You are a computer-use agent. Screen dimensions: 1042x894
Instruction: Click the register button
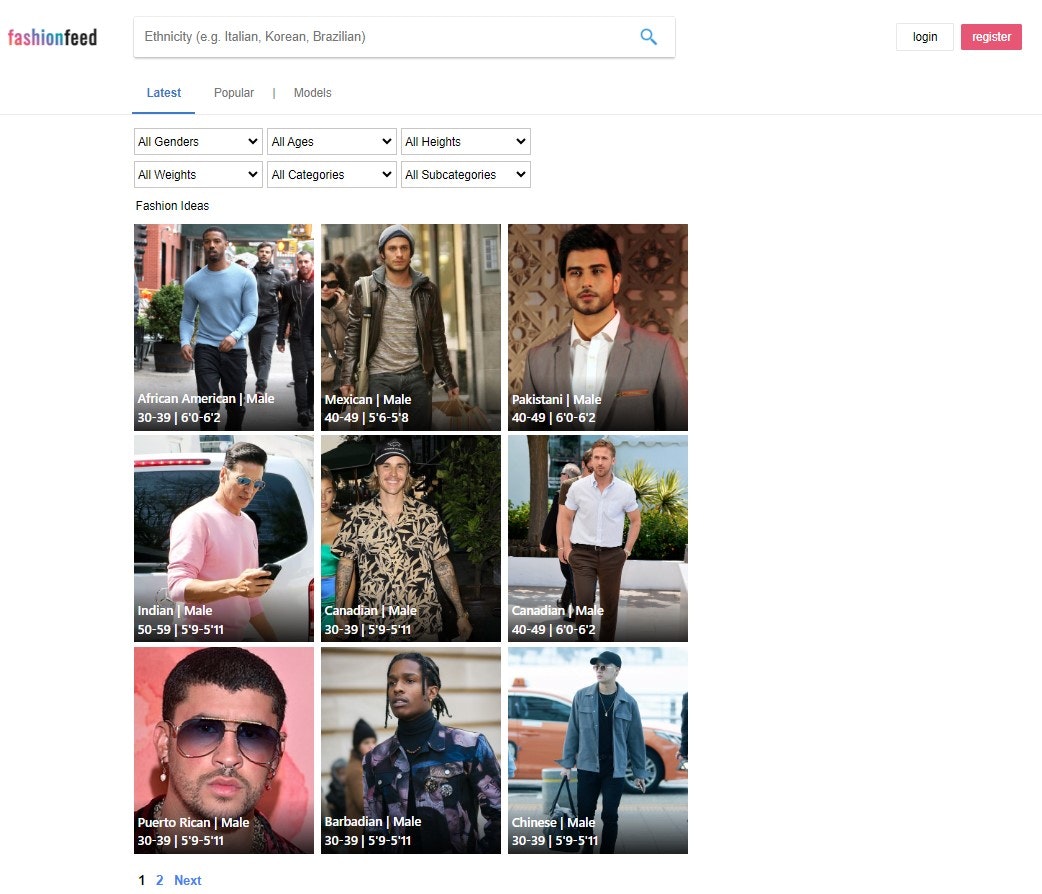[991, 36]
